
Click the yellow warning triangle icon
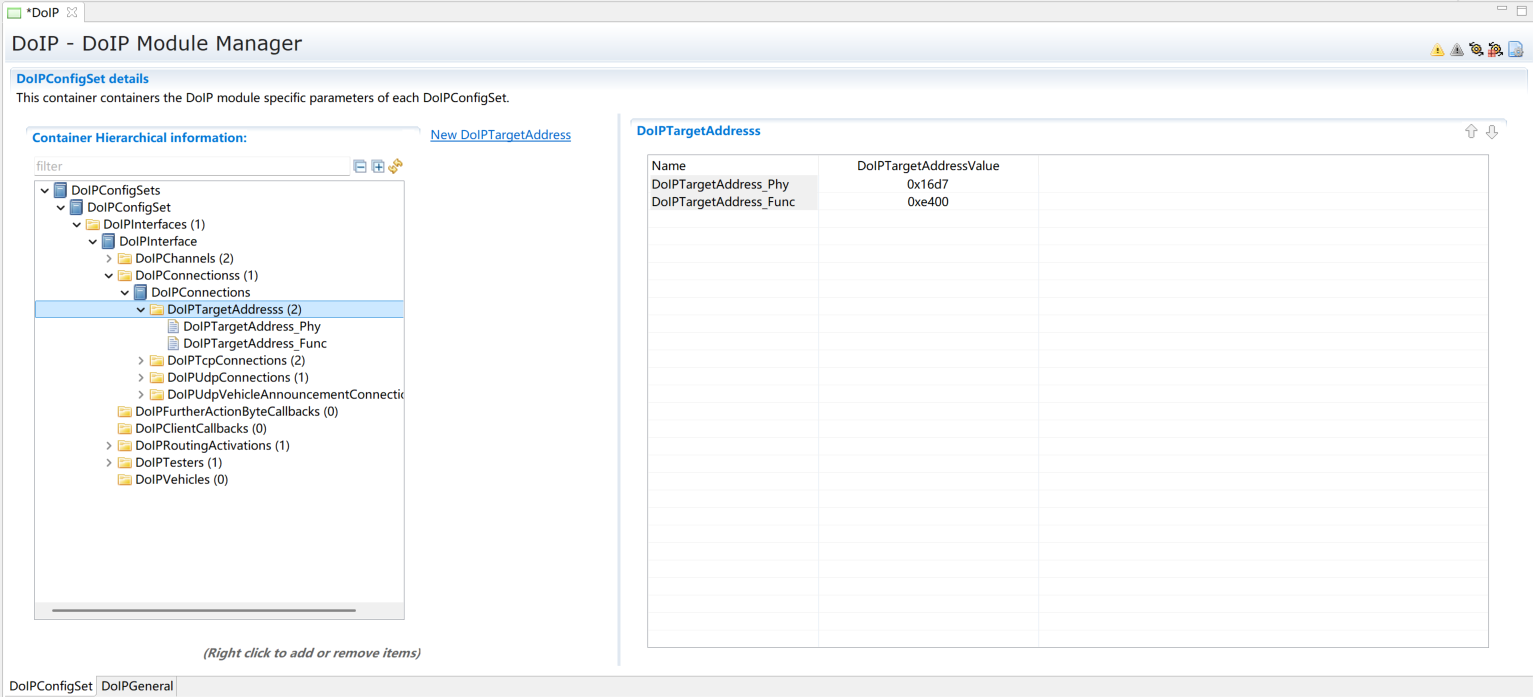[1437, 49]
